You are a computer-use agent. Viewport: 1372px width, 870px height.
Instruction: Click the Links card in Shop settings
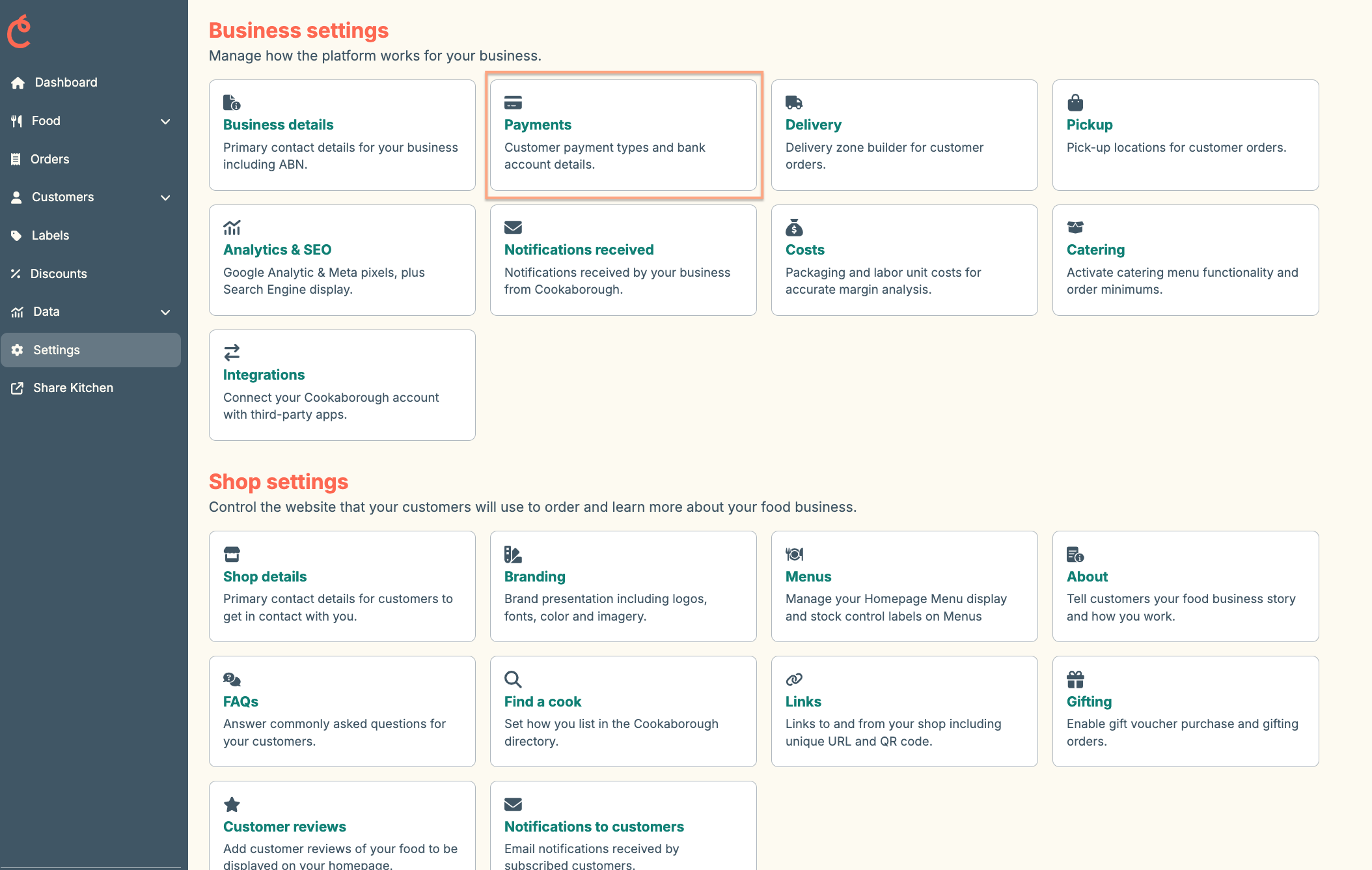point(904,711)
